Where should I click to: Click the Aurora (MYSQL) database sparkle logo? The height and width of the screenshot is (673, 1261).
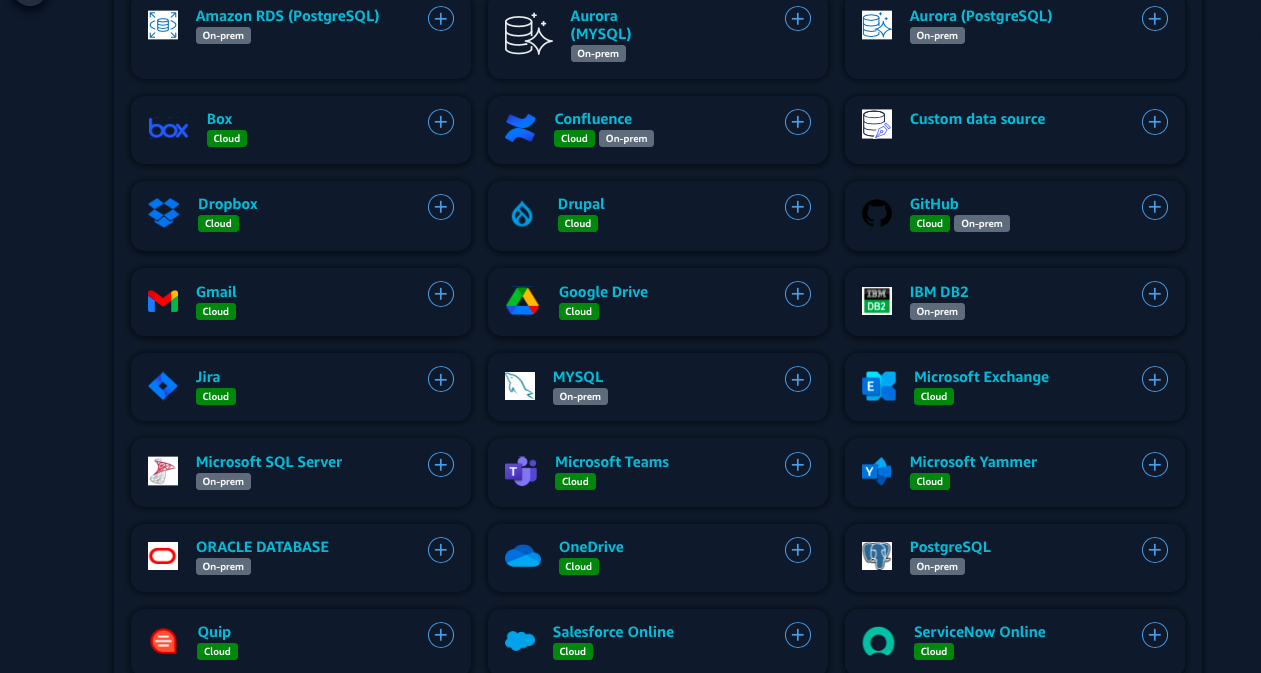pyautogui.click(x=529, y=34)
